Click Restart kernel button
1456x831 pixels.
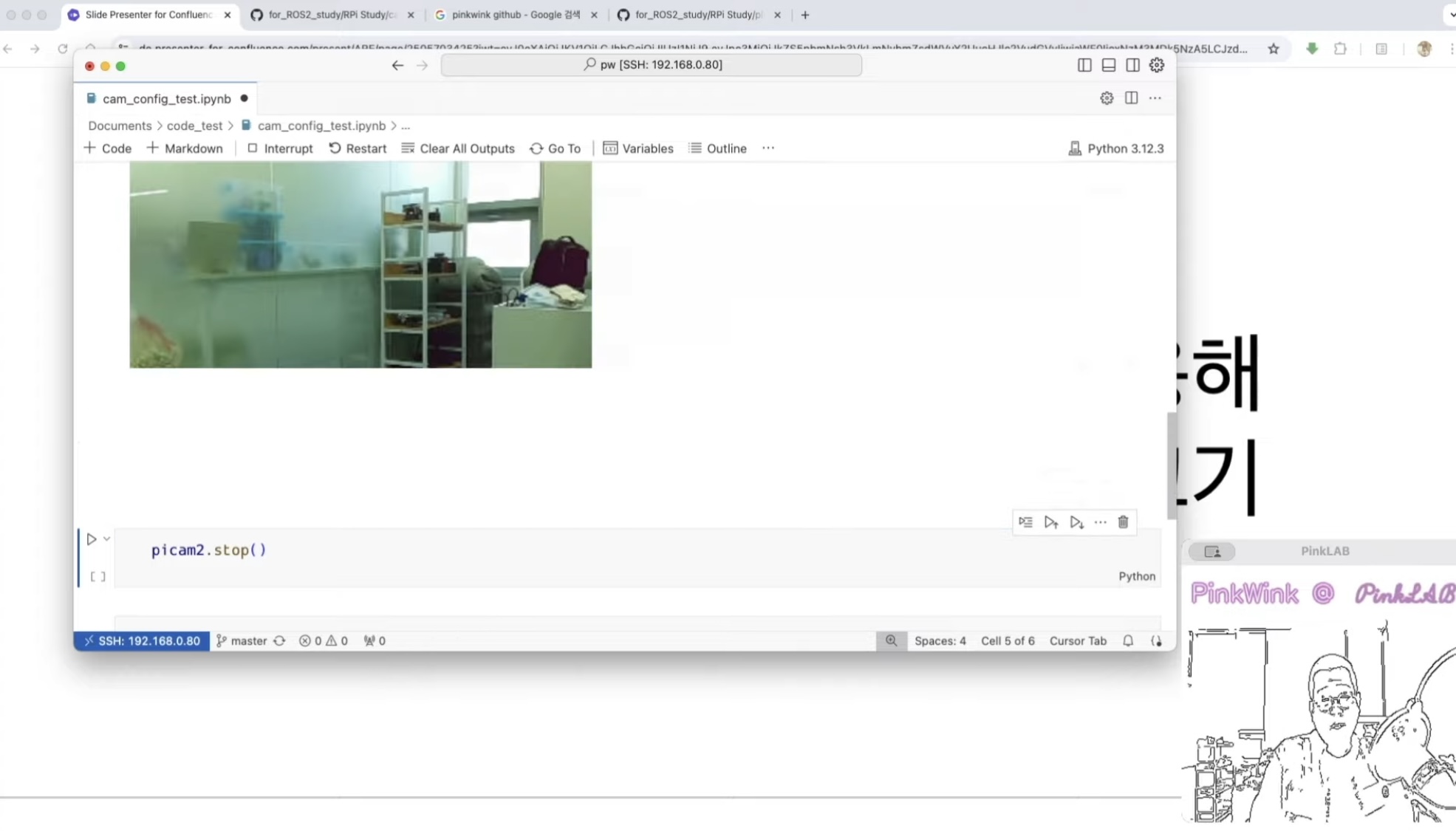point(358,148)
